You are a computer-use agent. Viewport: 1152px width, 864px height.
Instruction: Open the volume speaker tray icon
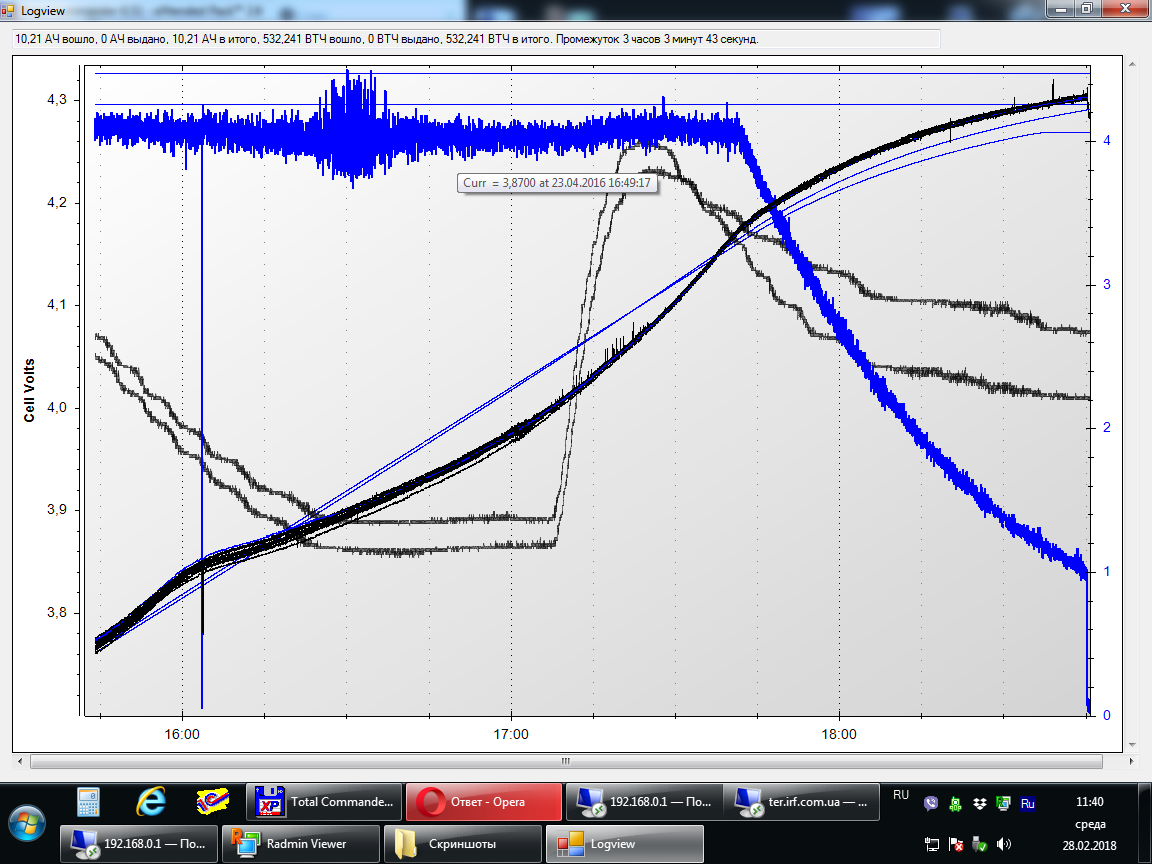click(x=1004, y=844)
